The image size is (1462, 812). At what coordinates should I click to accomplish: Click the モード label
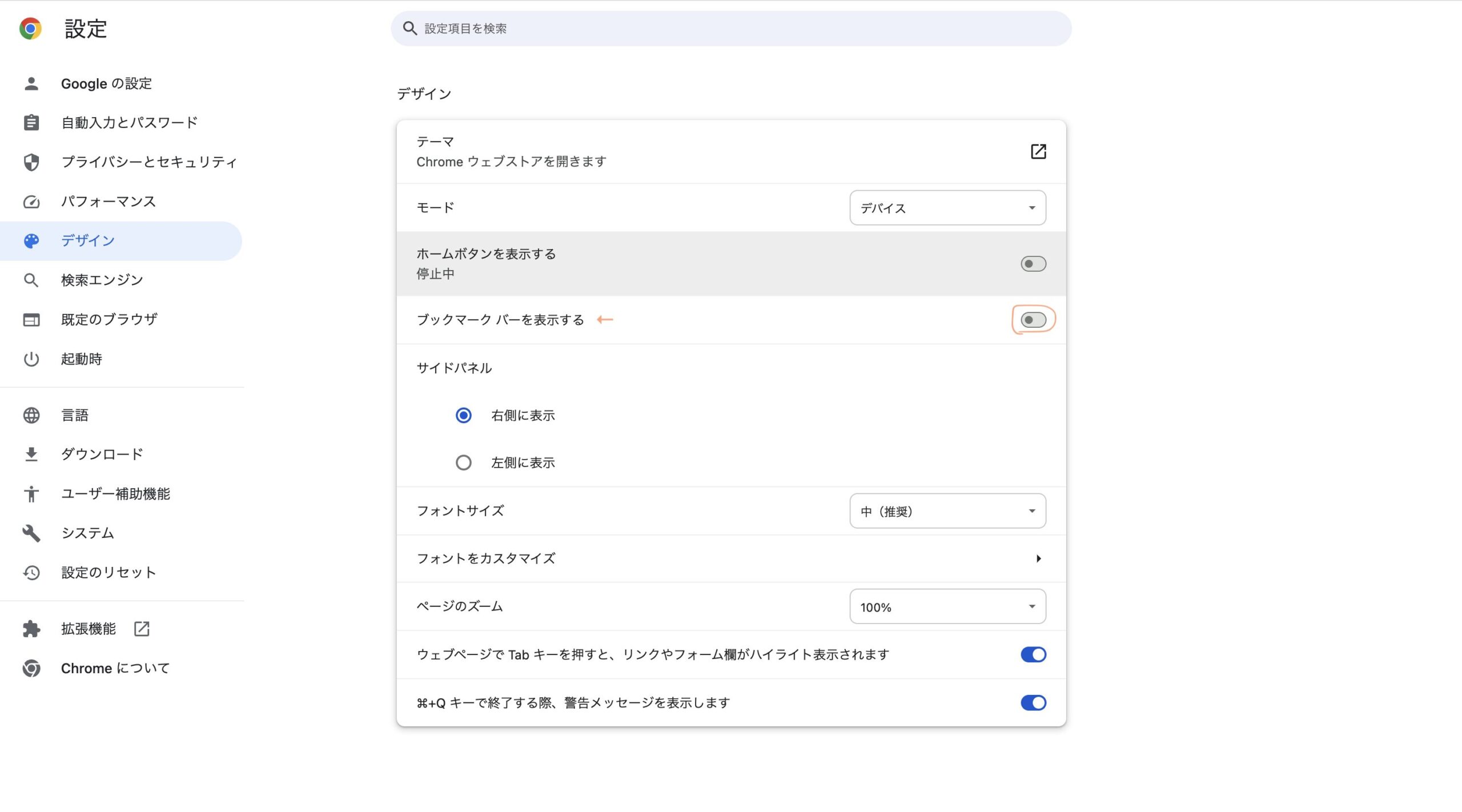435,208
